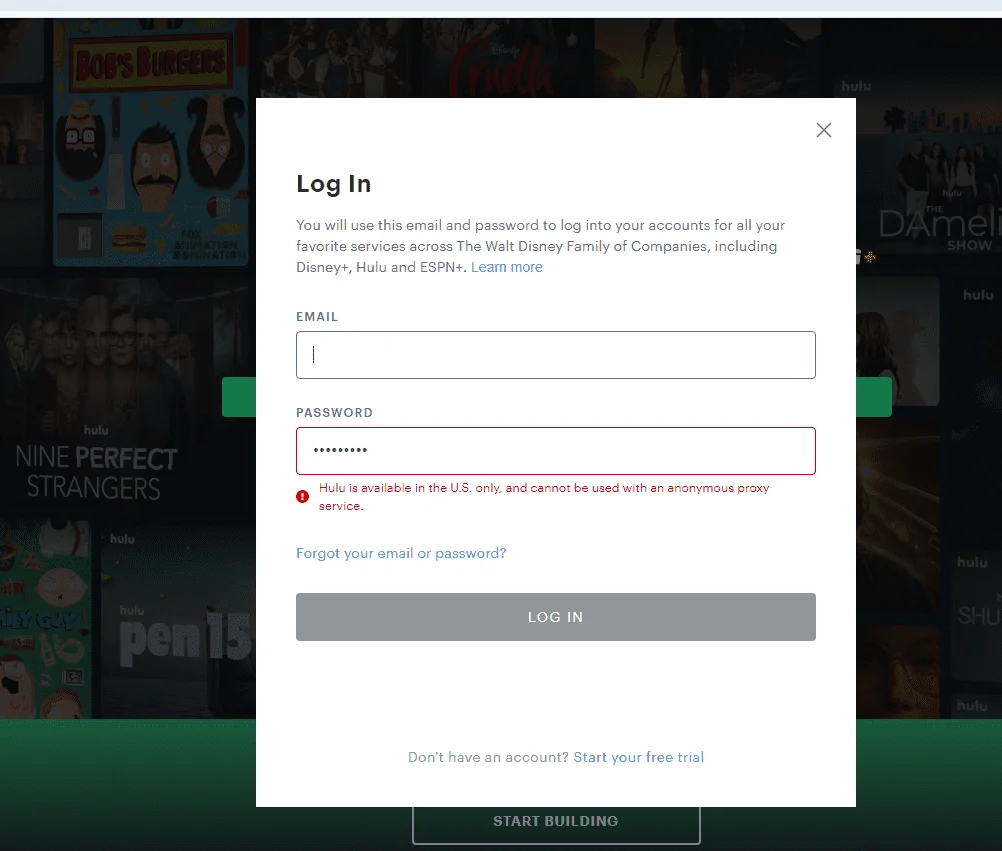Focus the Password input field

[x=555, y=450]
